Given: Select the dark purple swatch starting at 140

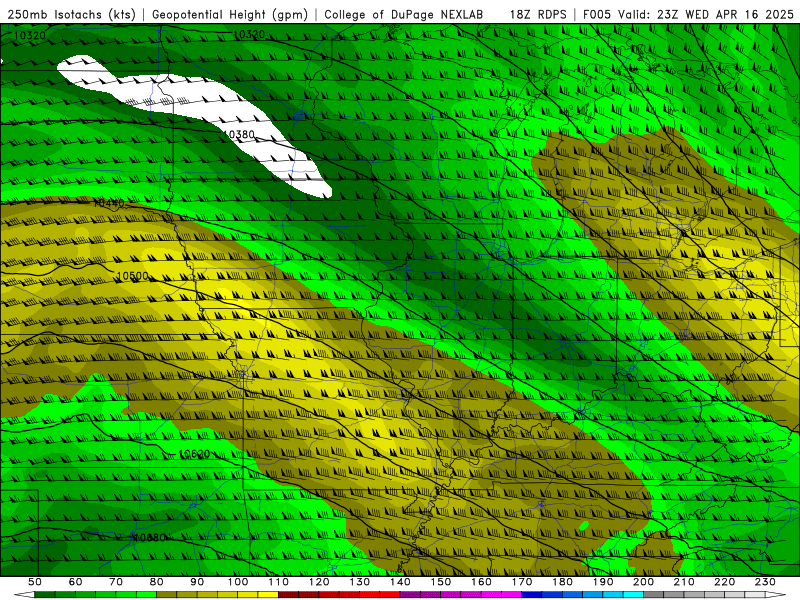Looking at the screenshot, I should pyautogui.click(x=410, y=595).
